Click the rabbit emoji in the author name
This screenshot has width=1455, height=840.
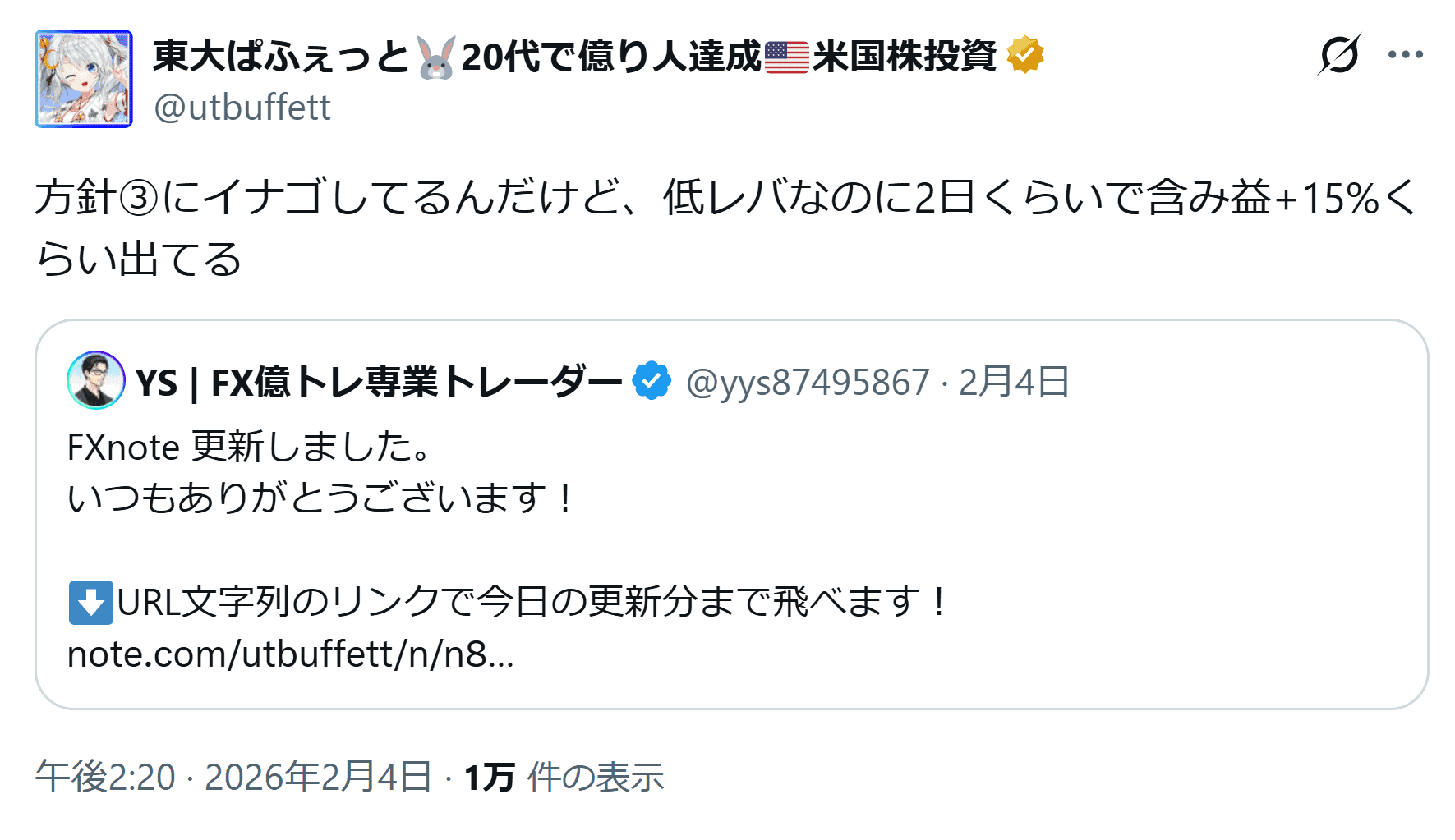[435, 57]
